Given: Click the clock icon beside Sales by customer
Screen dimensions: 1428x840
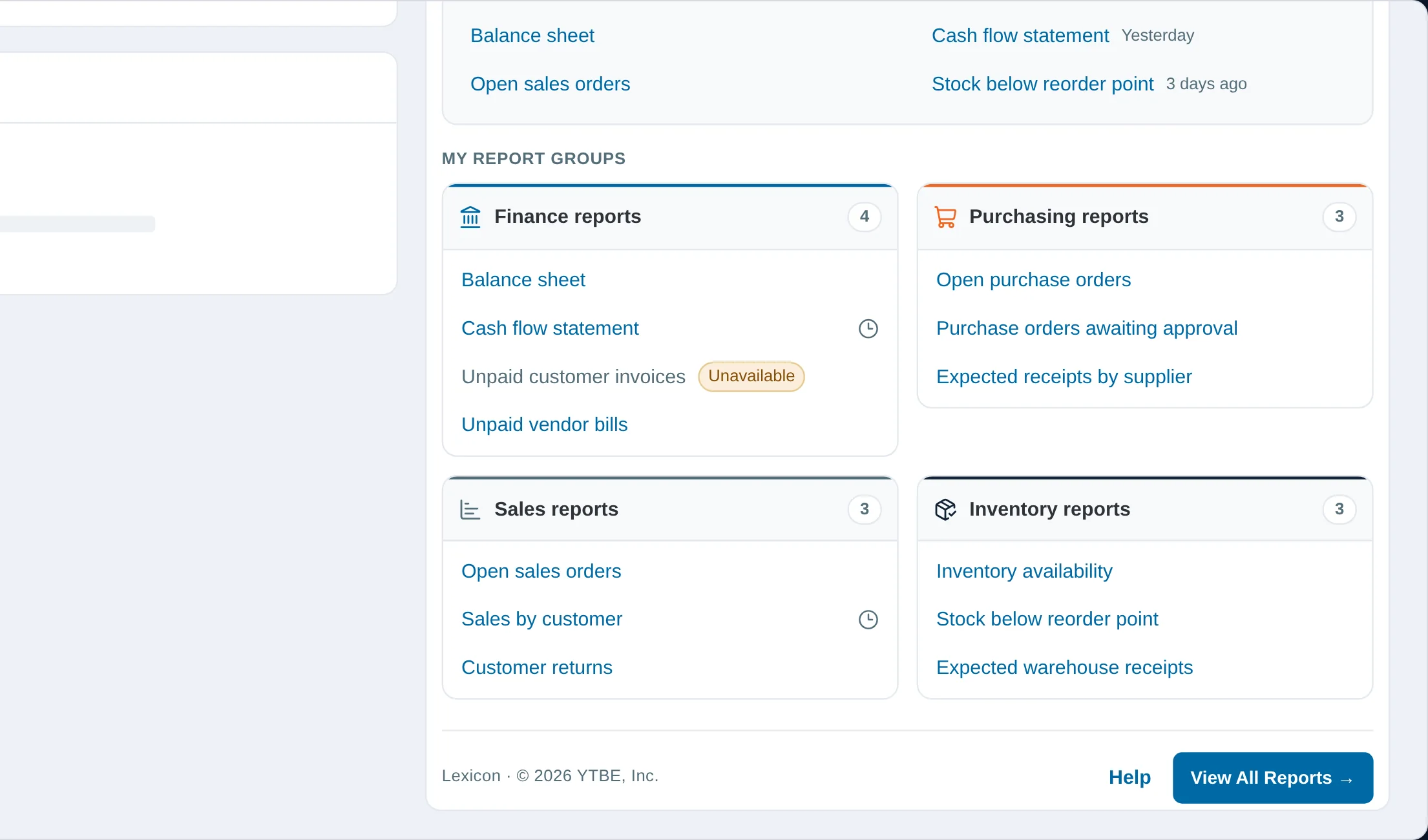Looking at the screenshot, I should pos(868,620).
